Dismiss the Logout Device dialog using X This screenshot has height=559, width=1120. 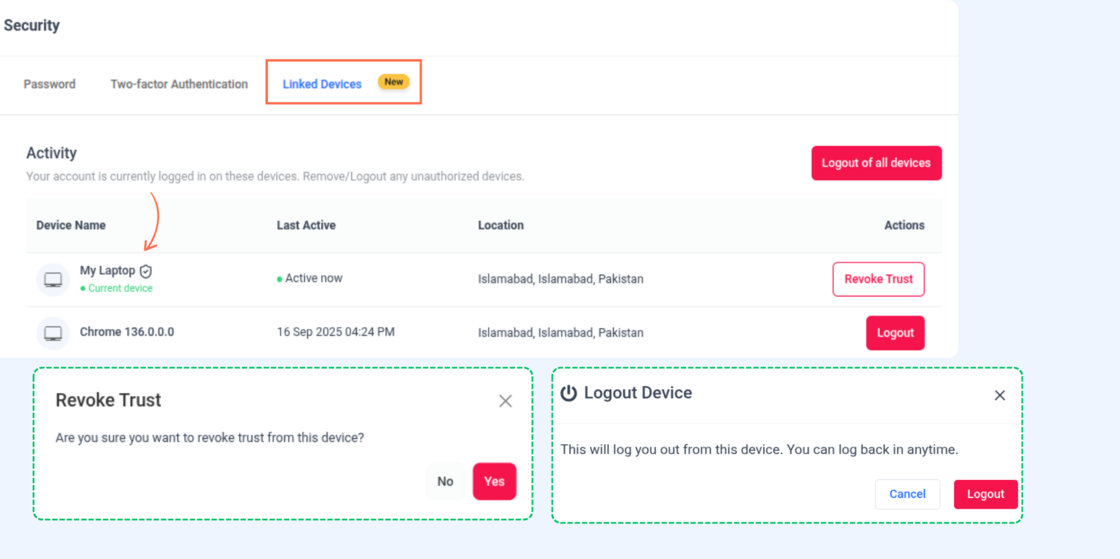[x=999, y=395]
